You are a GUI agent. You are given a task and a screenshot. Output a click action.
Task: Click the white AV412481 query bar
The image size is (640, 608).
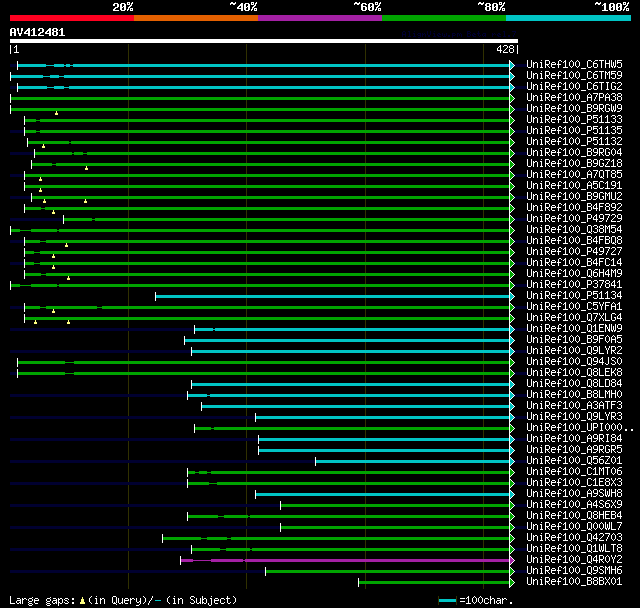[264, 41]
